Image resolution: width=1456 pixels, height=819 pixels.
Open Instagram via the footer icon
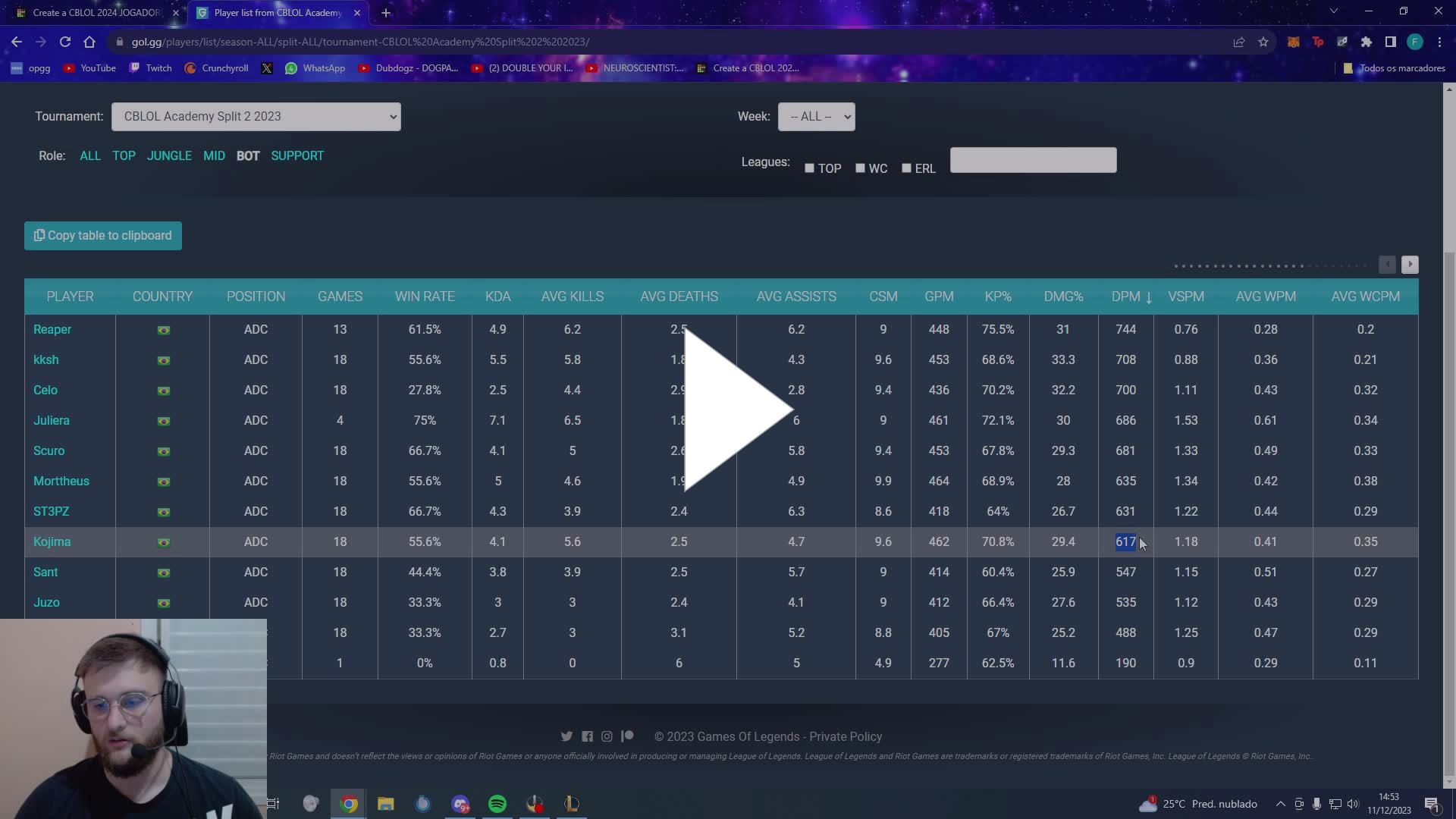coord(607,736)
